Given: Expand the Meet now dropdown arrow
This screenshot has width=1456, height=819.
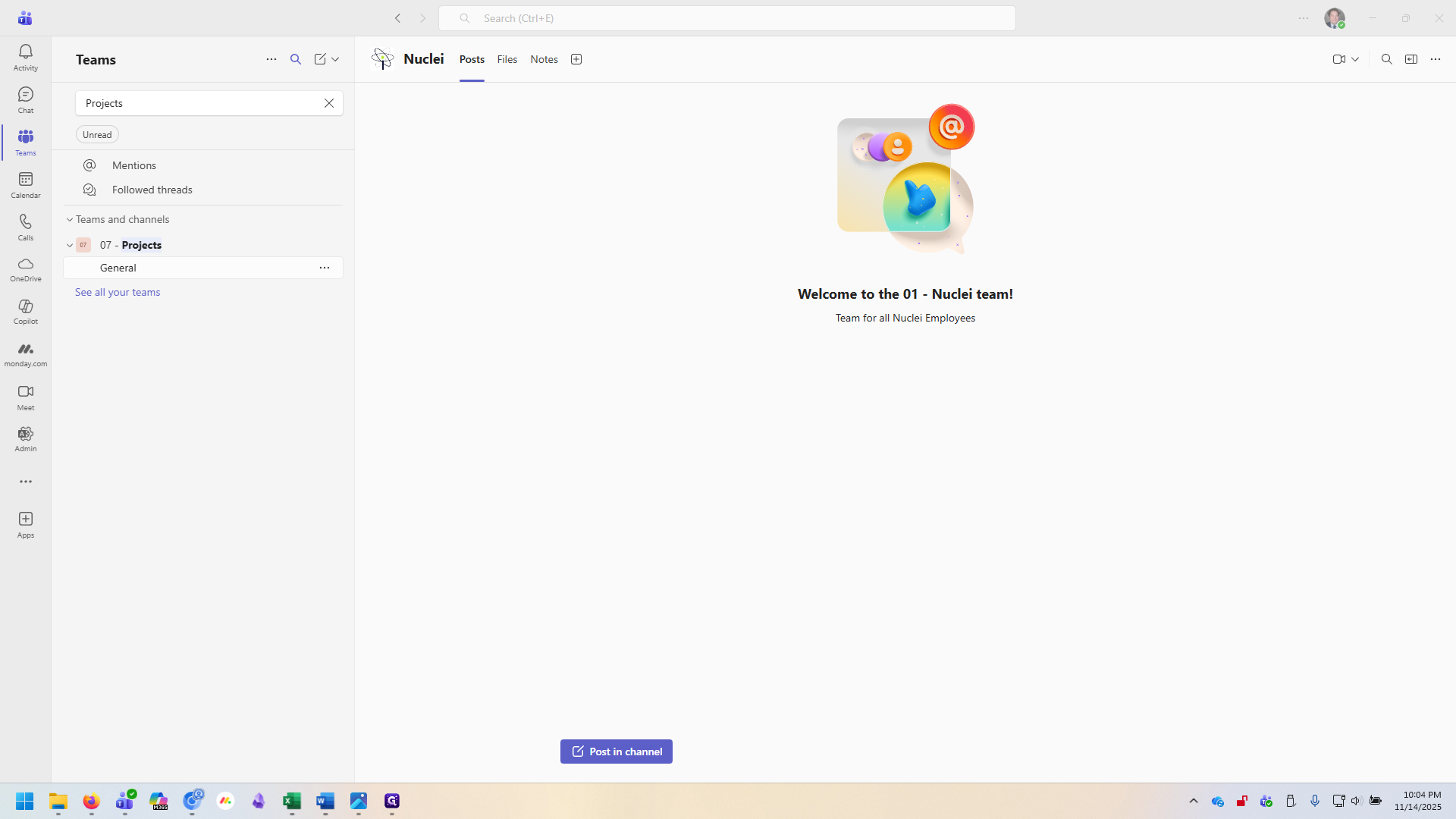Looking at the screenshot, I should 1355,59.
